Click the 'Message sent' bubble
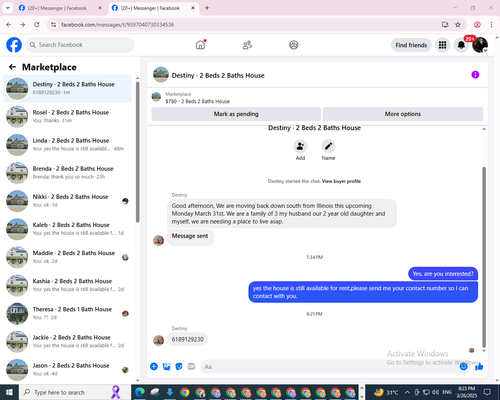The image size is (500, 400). (190, 236)
